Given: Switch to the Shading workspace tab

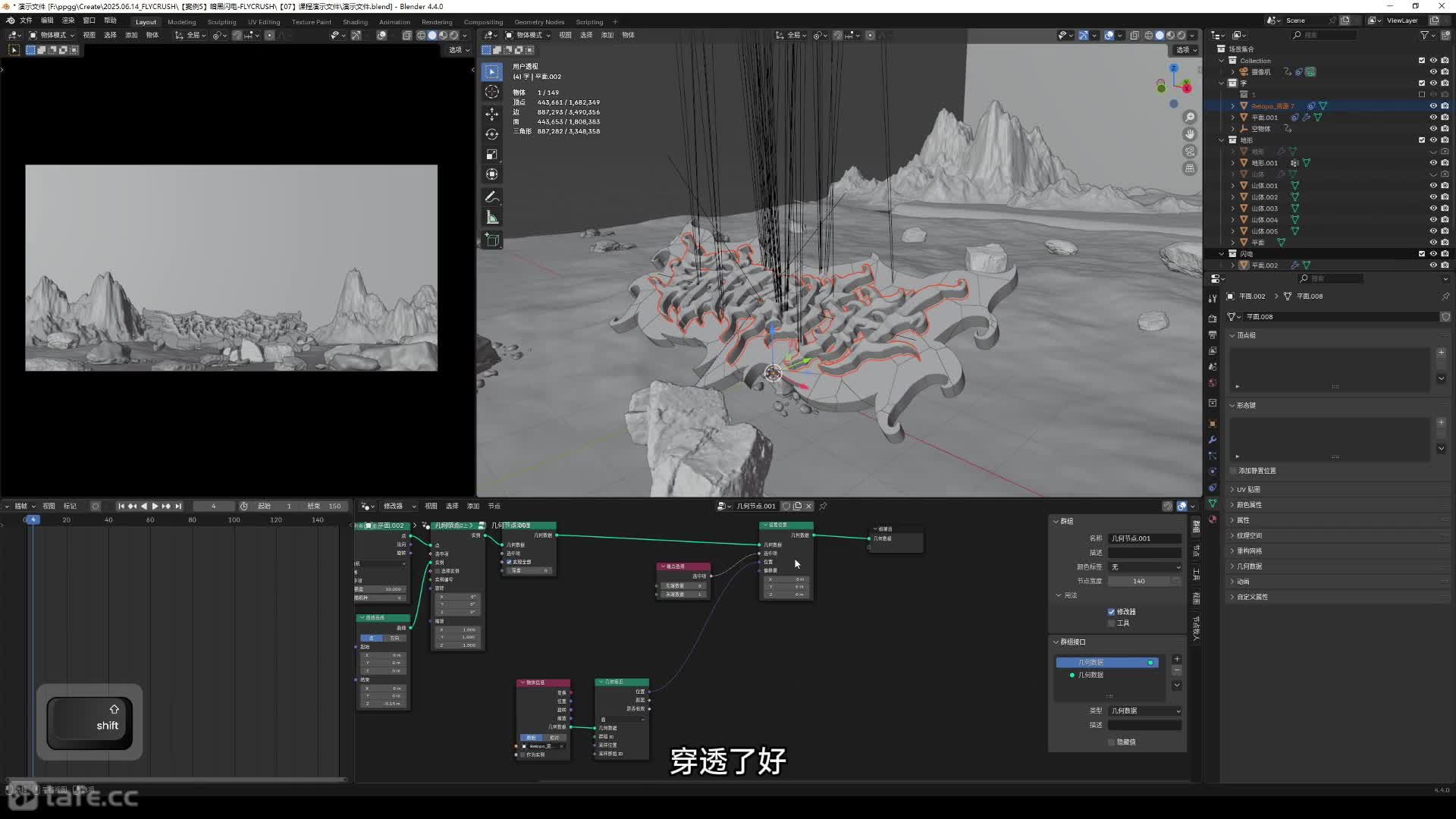Looking at the screenshot, I should [x=355, y=22].
